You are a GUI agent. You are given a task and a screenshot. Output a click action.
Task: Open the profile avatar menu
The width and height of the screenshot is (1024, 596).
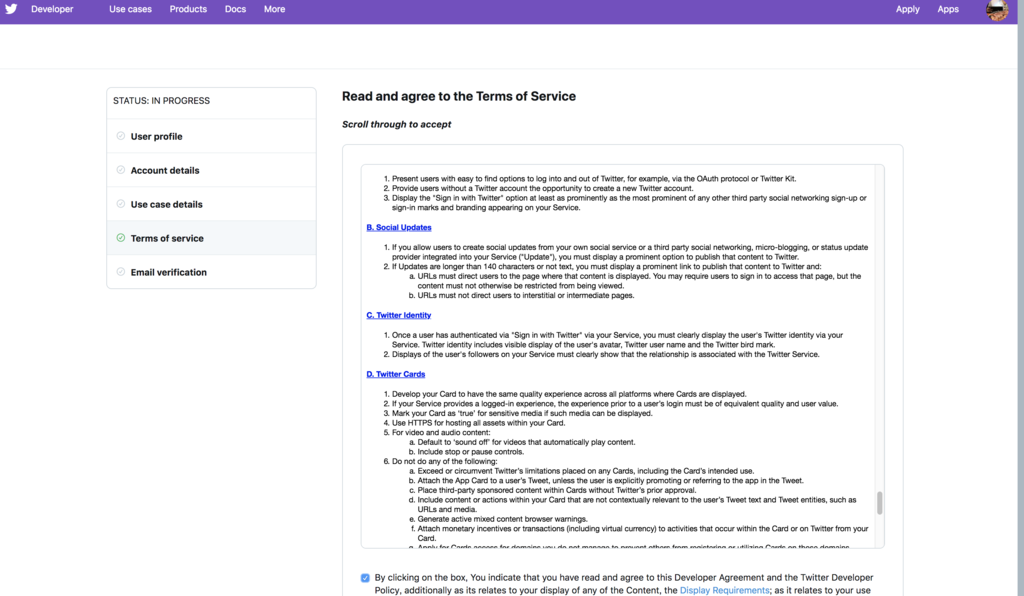tap(997, 10)
